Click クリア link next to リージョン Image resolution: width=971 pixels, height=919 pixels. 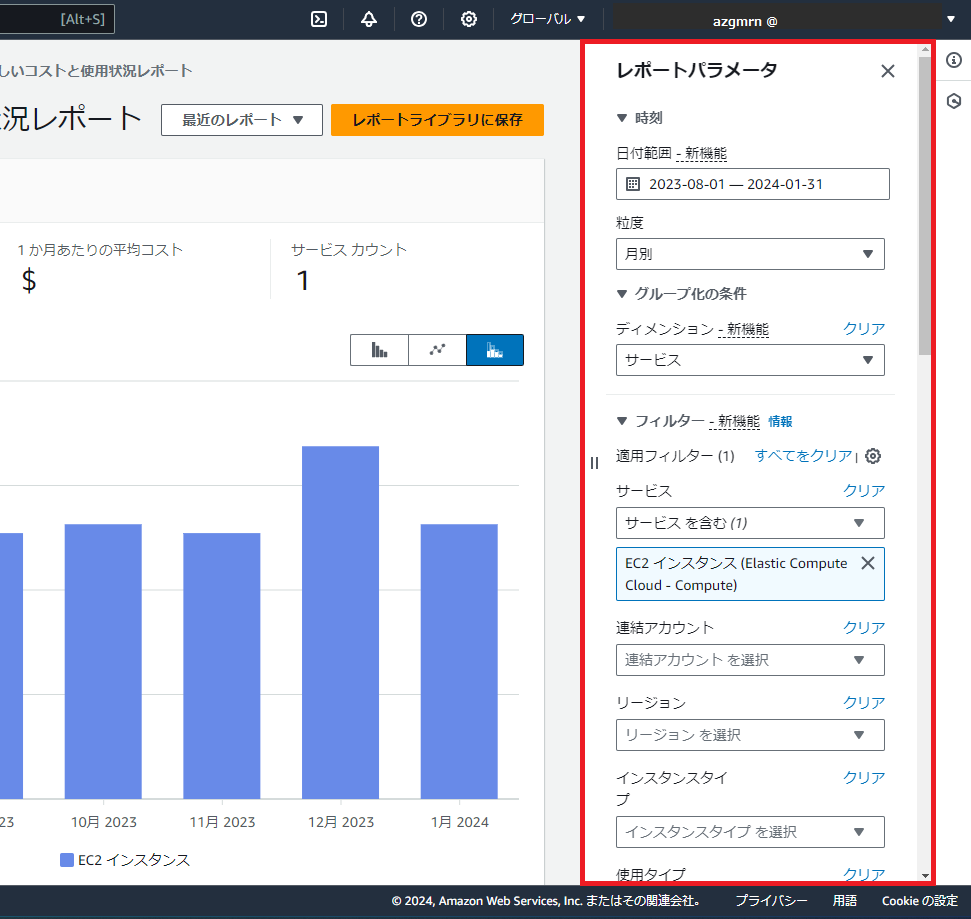pos(863,702)
